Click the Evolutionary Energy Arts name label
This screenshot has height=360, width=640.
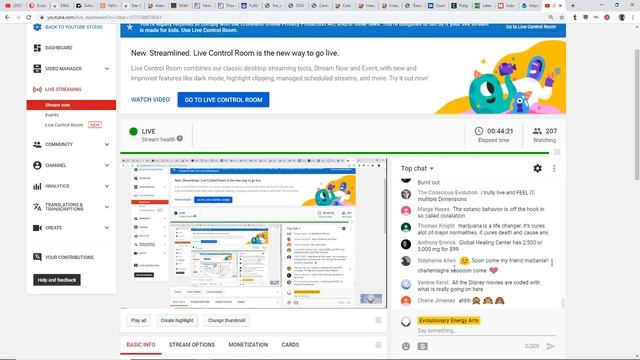(x=449, y=320)
